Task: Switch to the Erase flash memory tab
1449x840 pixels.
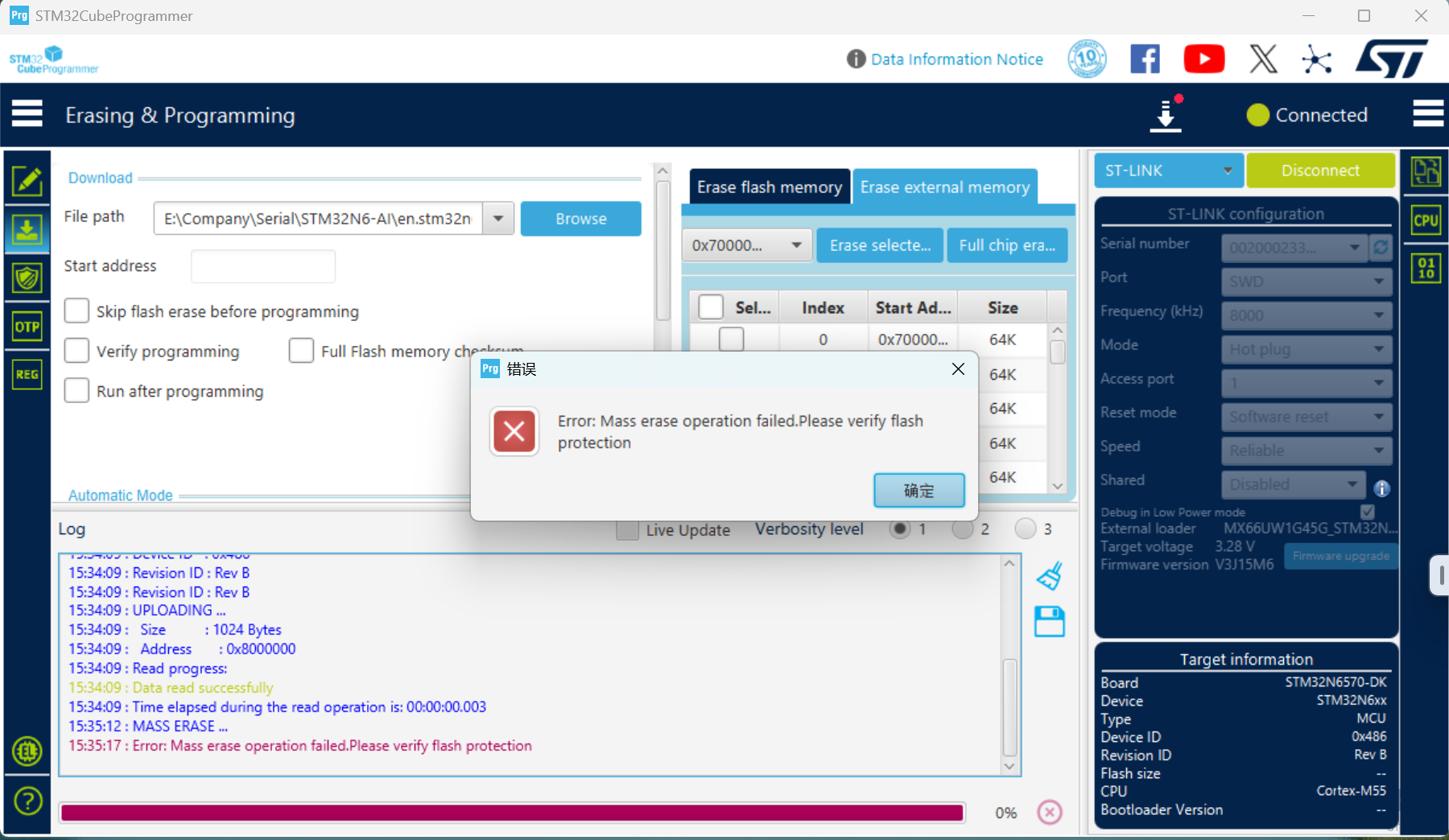Action: pyautogui.click(x=770, y=187)
